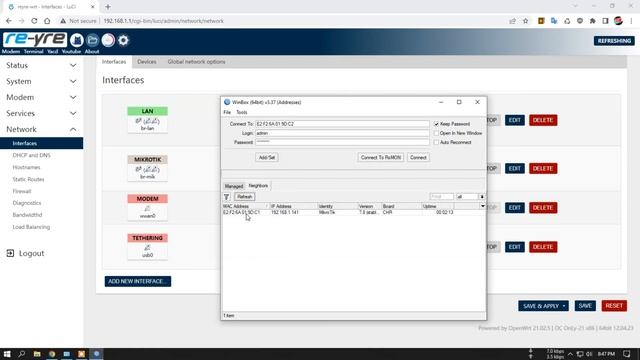Open the Global network options tab
Screen dimensions: 640x360
(196, 62)
